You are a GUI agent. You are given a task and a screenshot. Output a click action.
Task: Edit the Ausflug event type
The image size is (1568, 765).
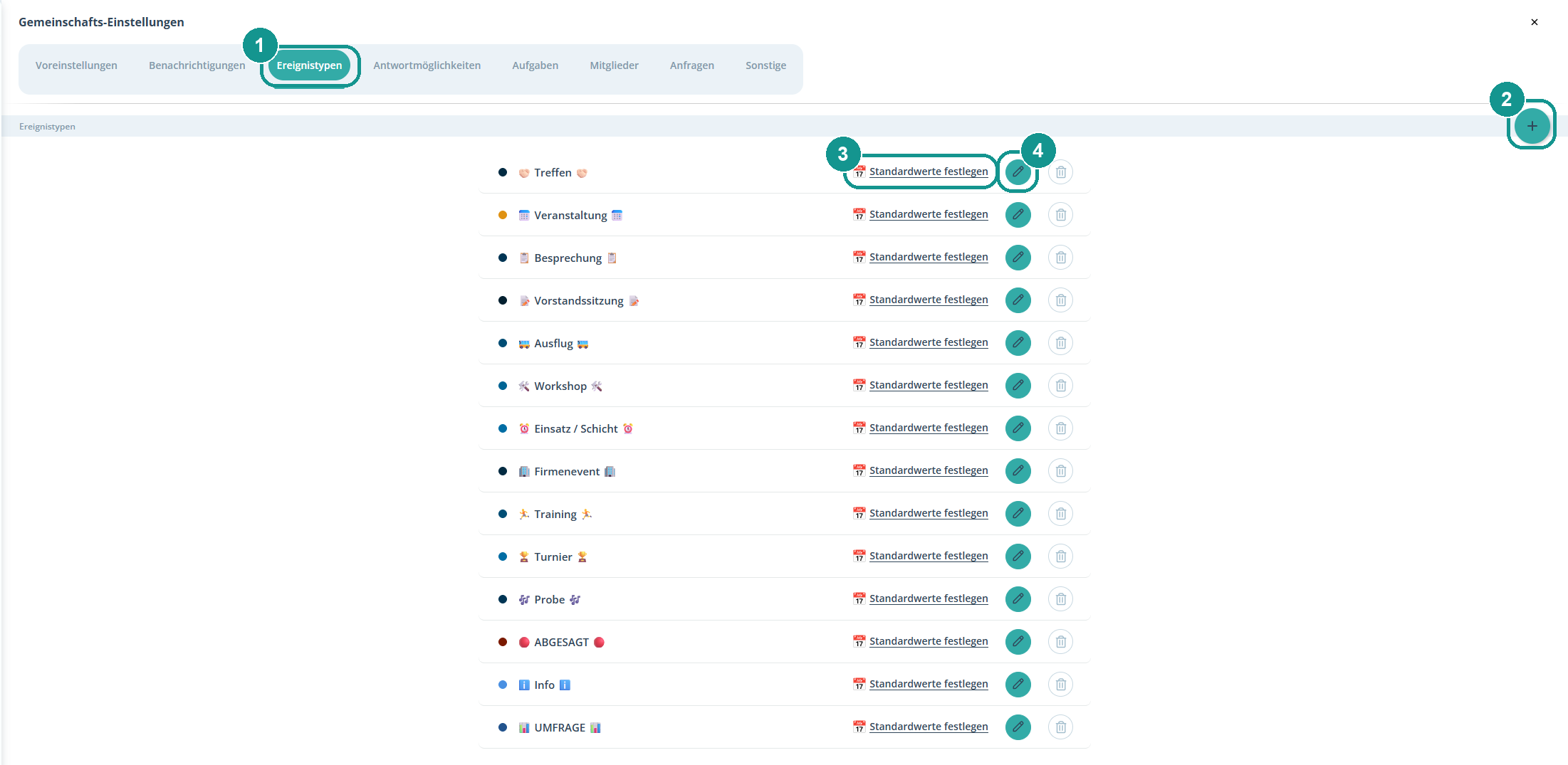pos(1018,343)
